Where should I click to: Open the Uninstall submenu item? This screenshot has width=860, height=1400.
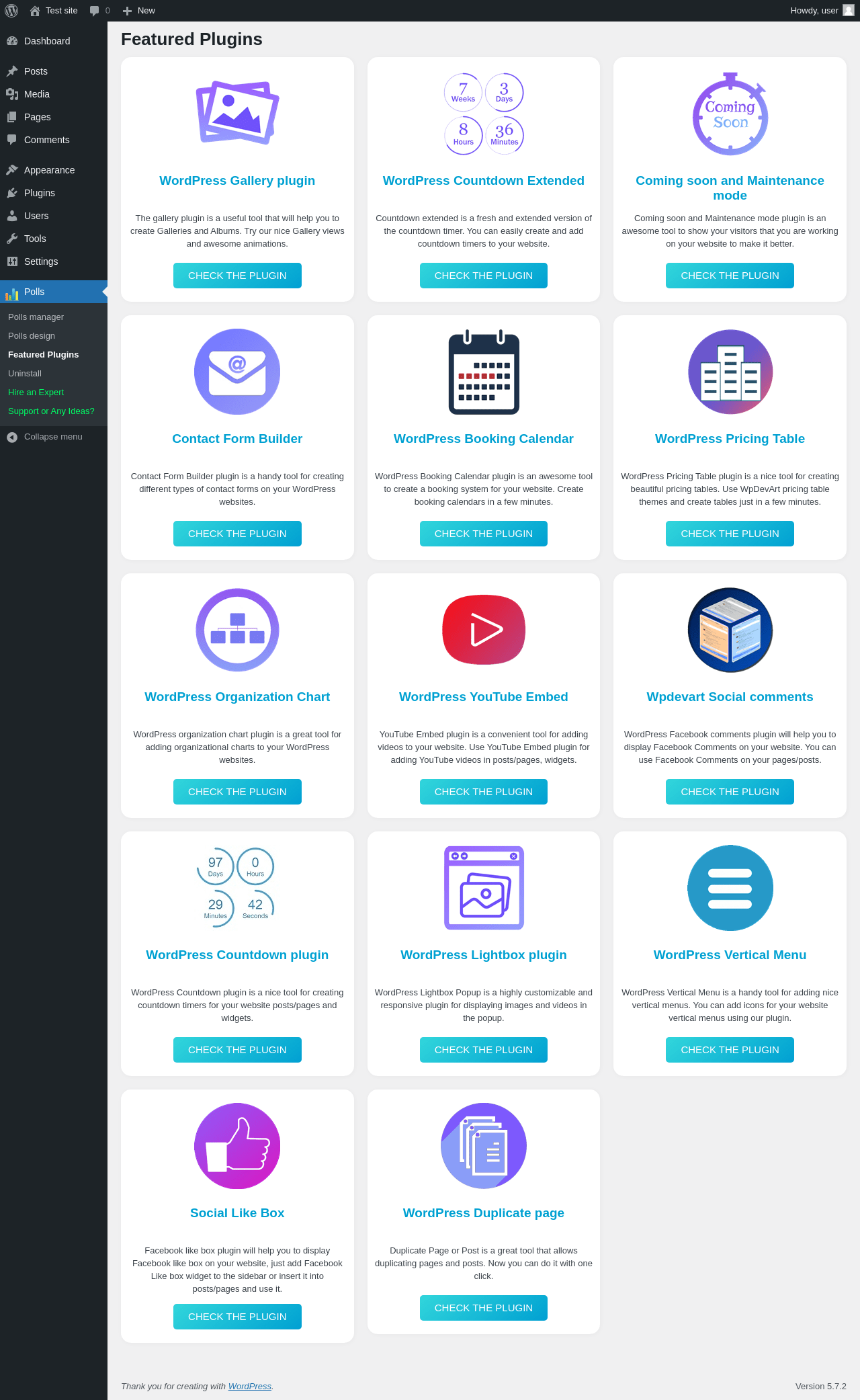[x=25, y=374]
